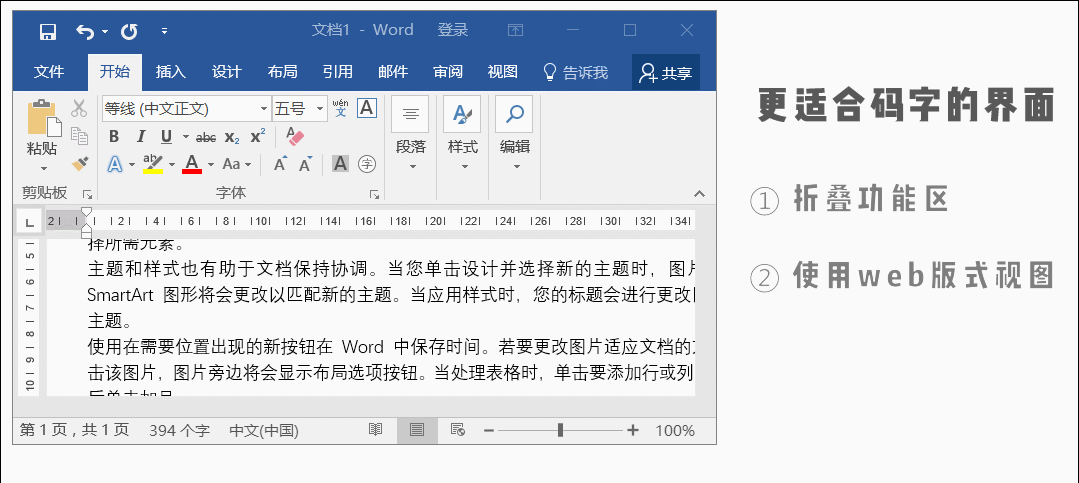This screenshot has width=1079, height=483.
Task: Click the Enclose Characters circled 字 icon
Action: (368, 164)
